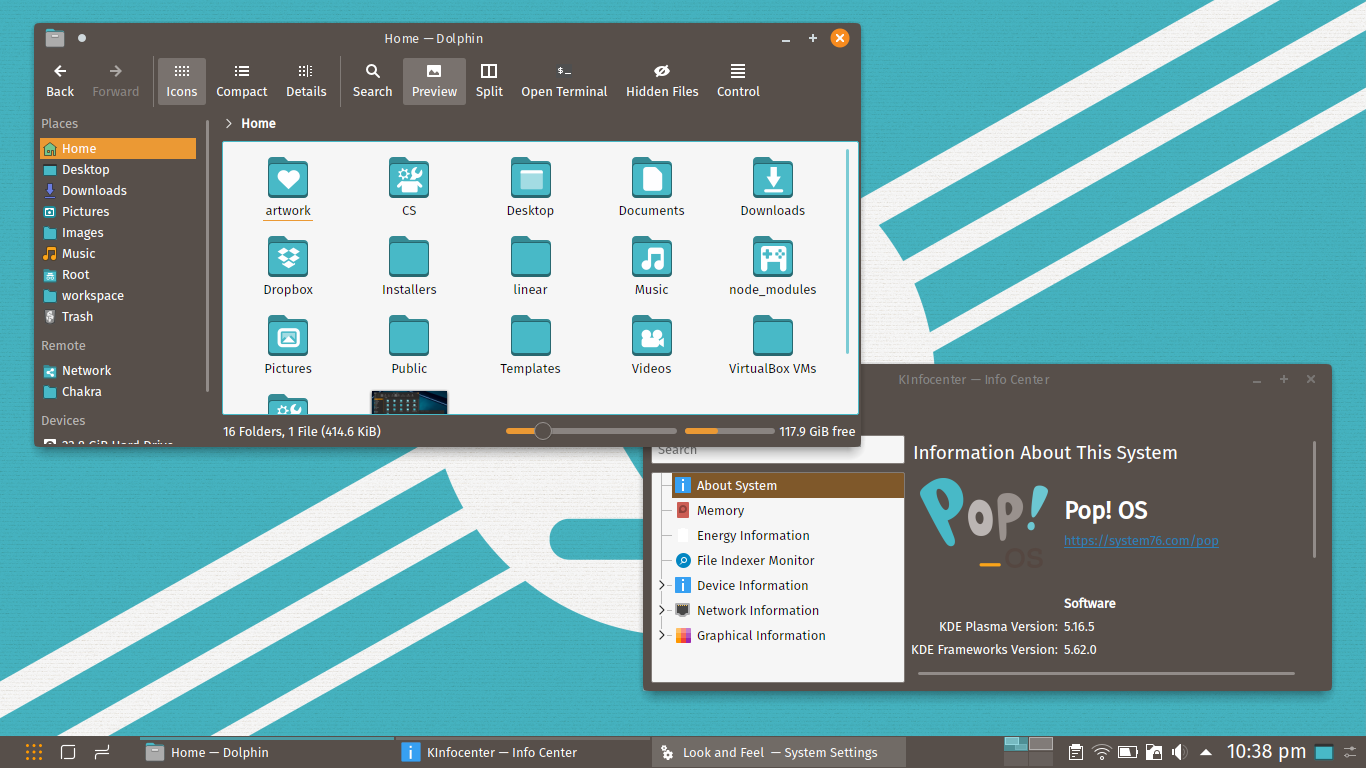Screen dimensions: 1366x768
Task: Open Wi-Fi network tray icon
Action: (1102, 752)
